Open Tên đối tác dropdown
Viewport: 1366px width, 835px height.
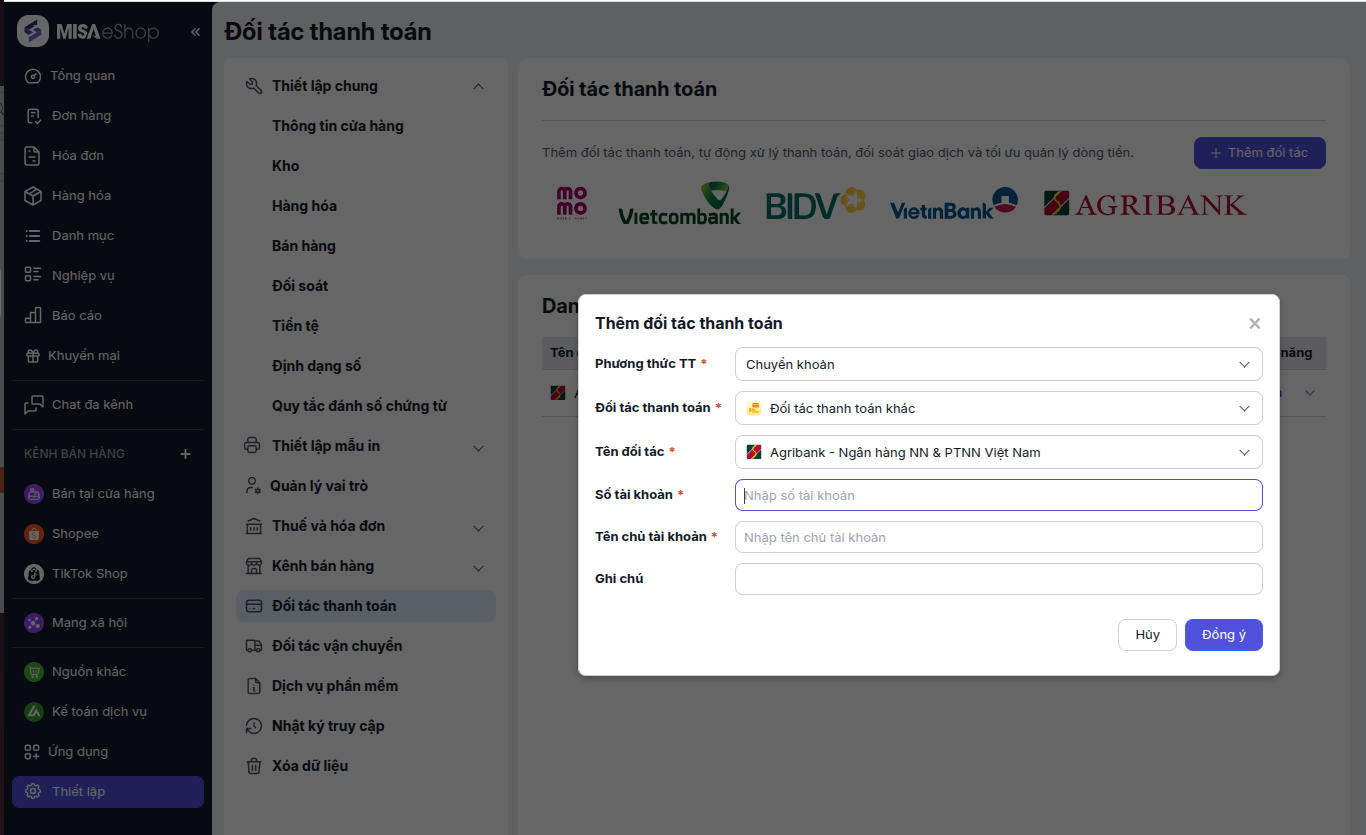pyautogui.click(x=998, y=452)
